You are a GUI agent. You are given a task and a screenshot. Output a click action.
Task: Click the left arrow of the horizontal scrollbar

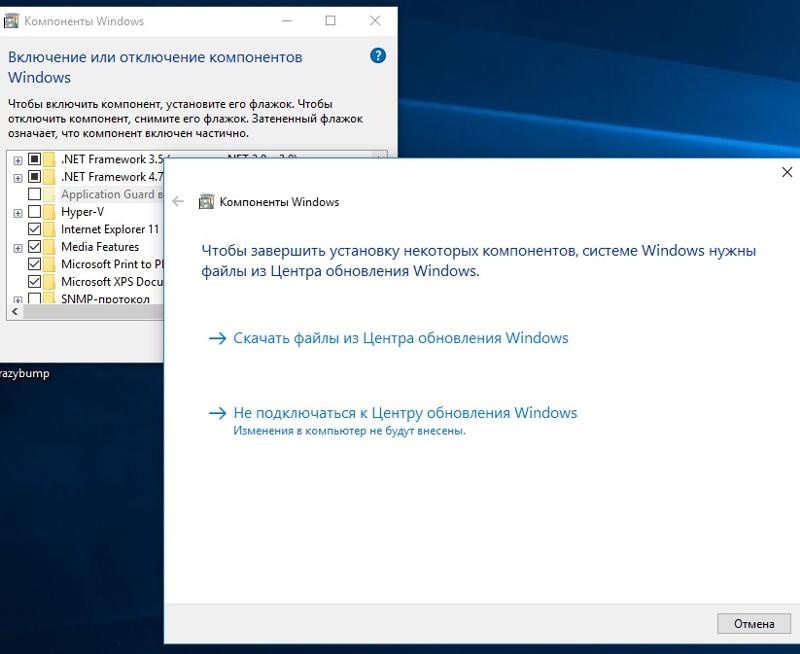[x=15, y=312]
